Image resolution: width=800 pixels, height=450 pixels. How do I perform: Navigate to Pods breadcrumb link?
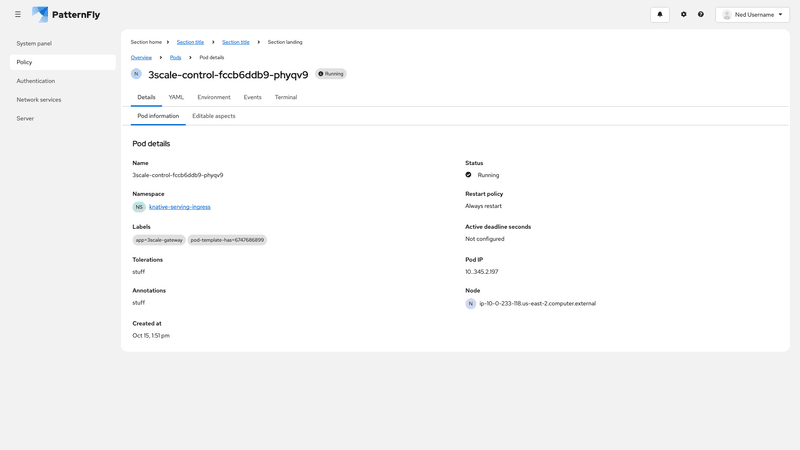[x=175, y=58]
